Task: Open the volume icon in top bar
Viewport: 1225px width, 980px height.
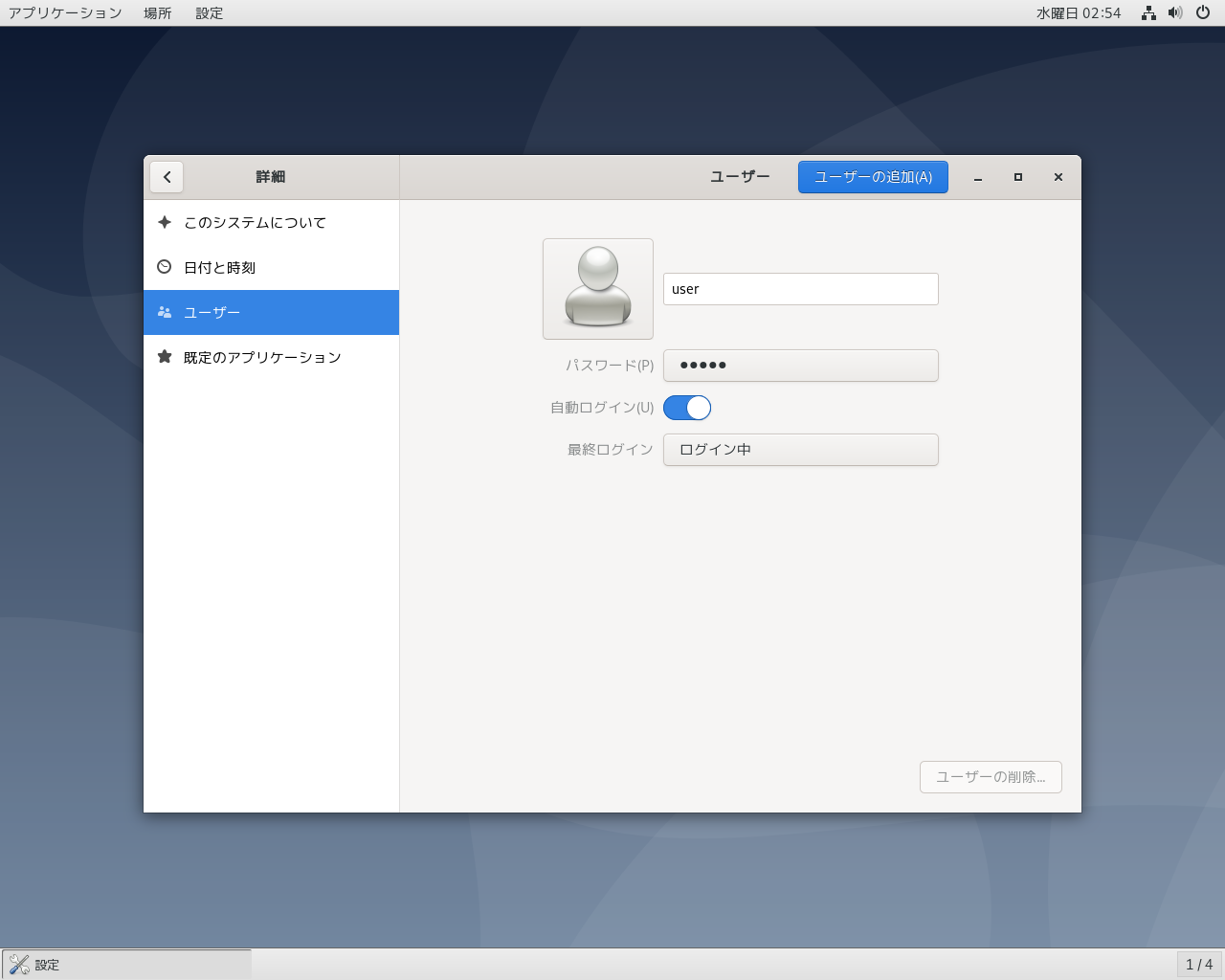Action: click(1175, 13)
